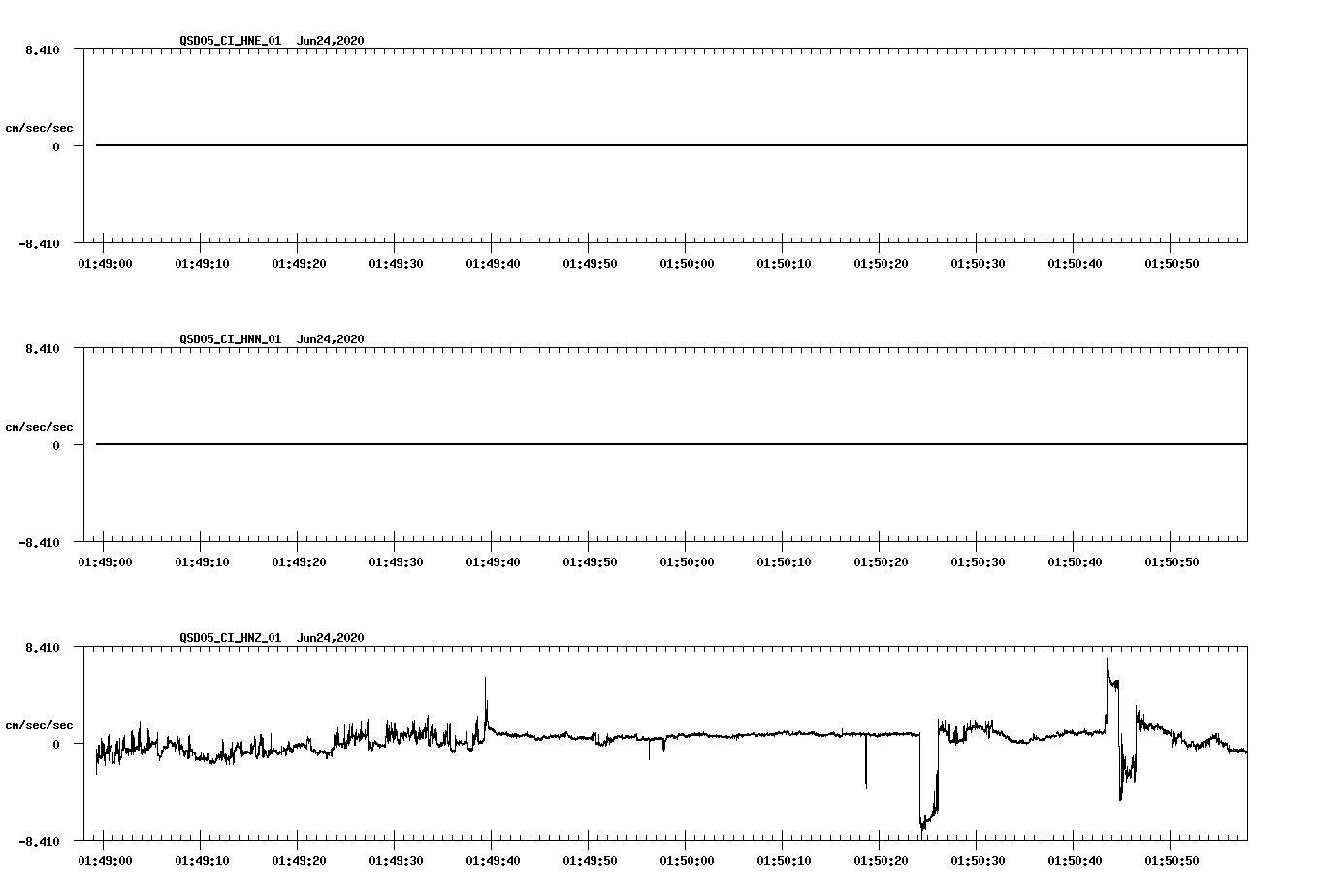Click 01:50:00 time label under HNE plot
This screenshot has height=896, width=1317.
[x=687, y=264]
